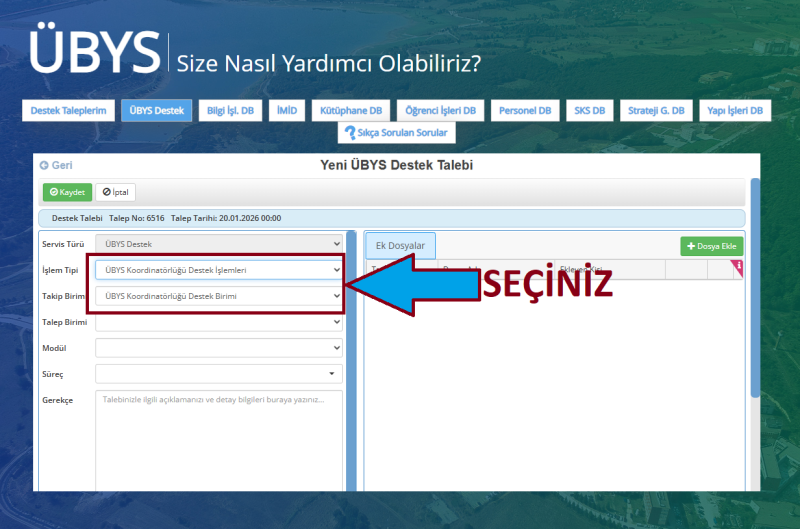Open the Modül dropdown
This screenshot has width=800, height=529.
(x=218, y=347)
